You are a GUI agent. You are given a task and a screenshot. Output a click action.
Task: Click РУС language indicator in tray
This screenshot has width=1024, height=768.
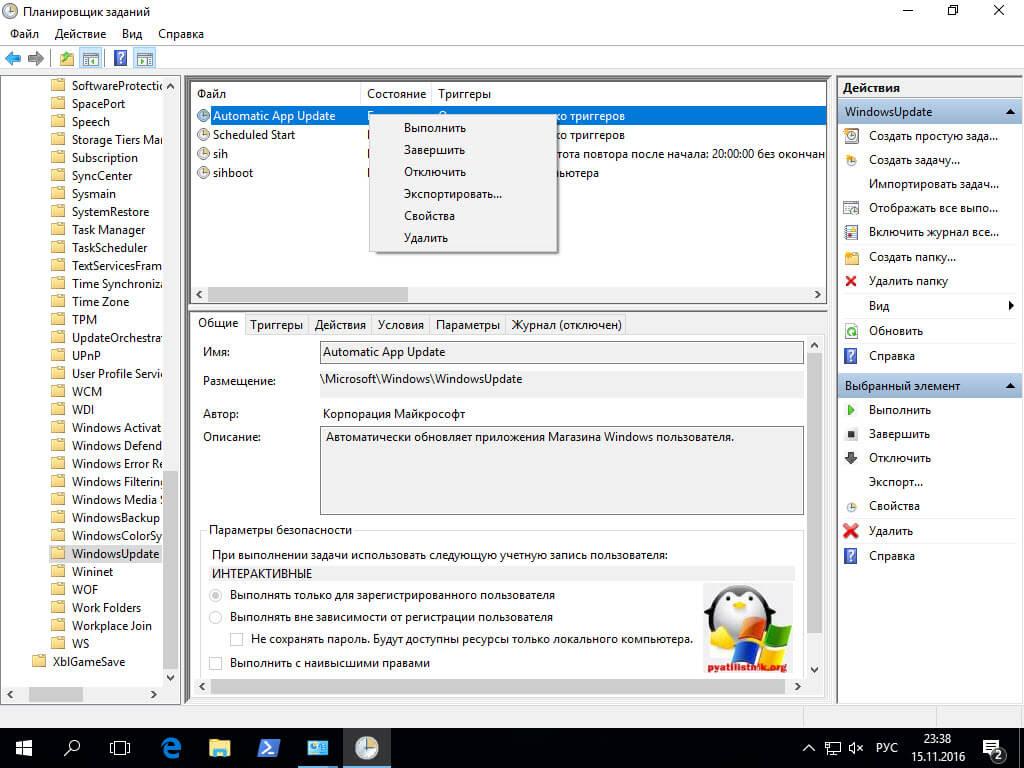click(886, 748)
